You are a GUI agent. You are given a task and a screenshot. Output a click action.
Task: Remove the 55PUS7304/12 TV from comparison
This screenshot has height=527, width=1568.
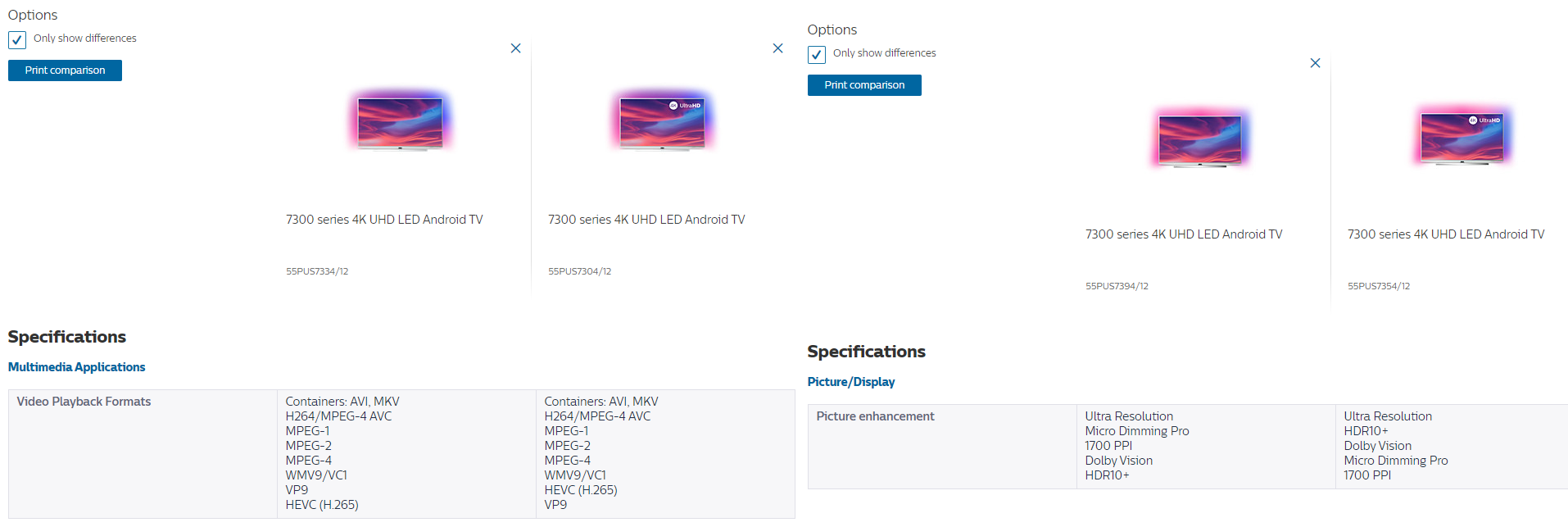(x=777, y=48)
